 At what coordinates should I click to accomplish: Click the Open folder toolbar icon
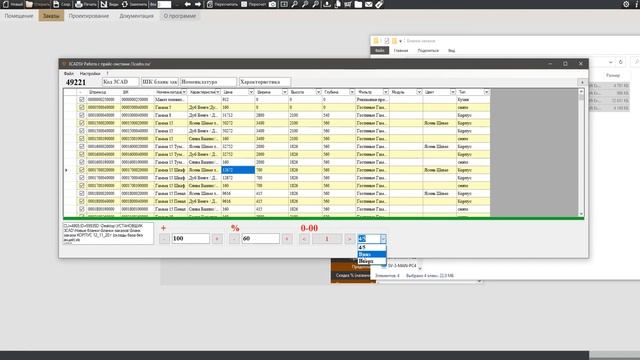coord(29,4)
